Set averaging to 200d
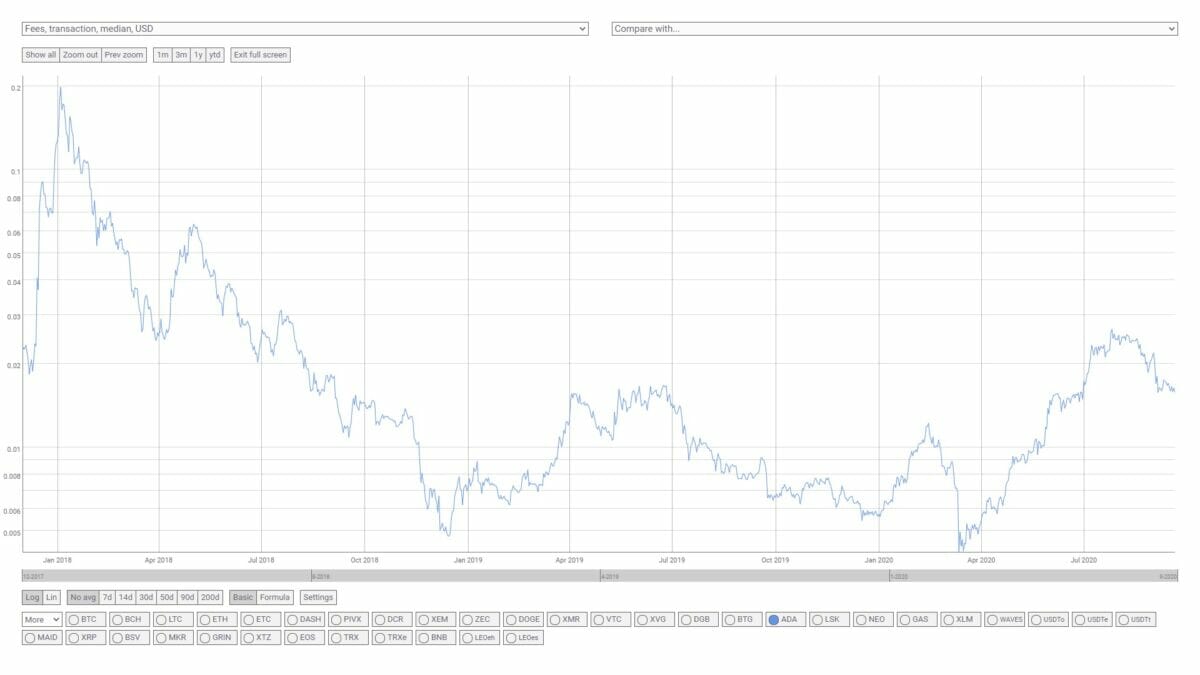Viewport: 1200px width, 675px height. (x=210, y=597)
